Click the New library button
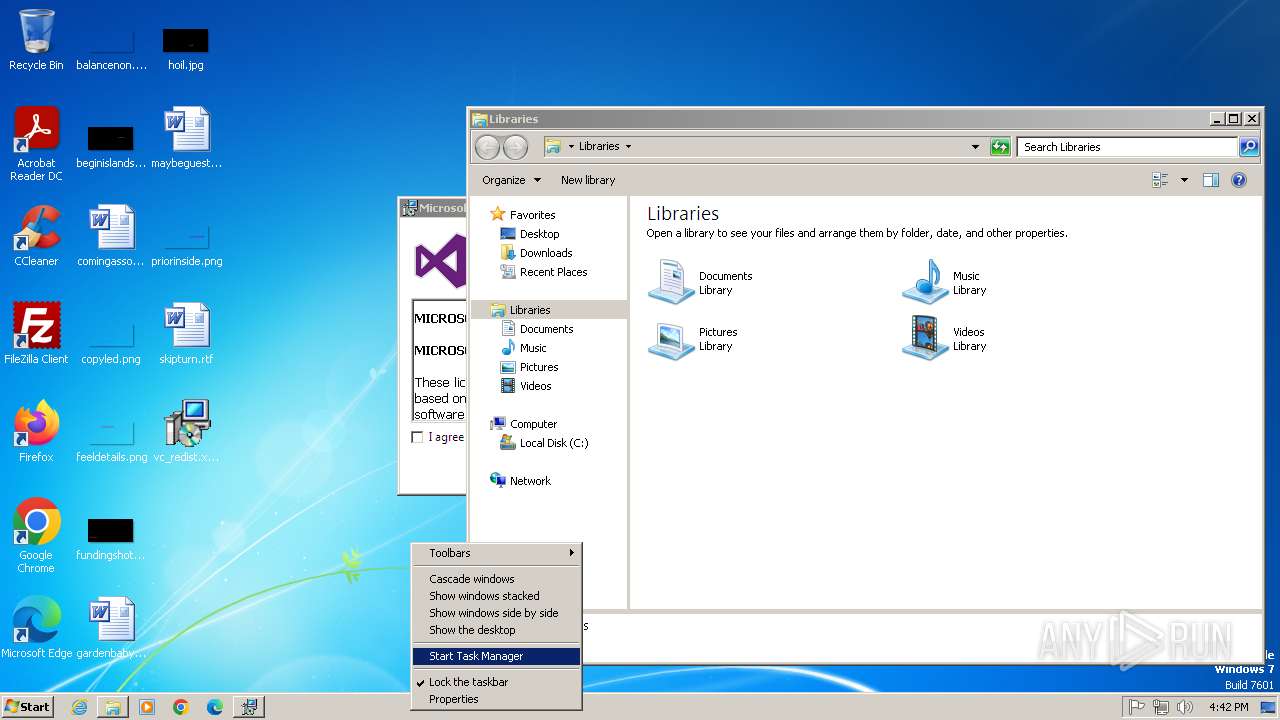Viewport: 1280px width, 720px height. 588,180
